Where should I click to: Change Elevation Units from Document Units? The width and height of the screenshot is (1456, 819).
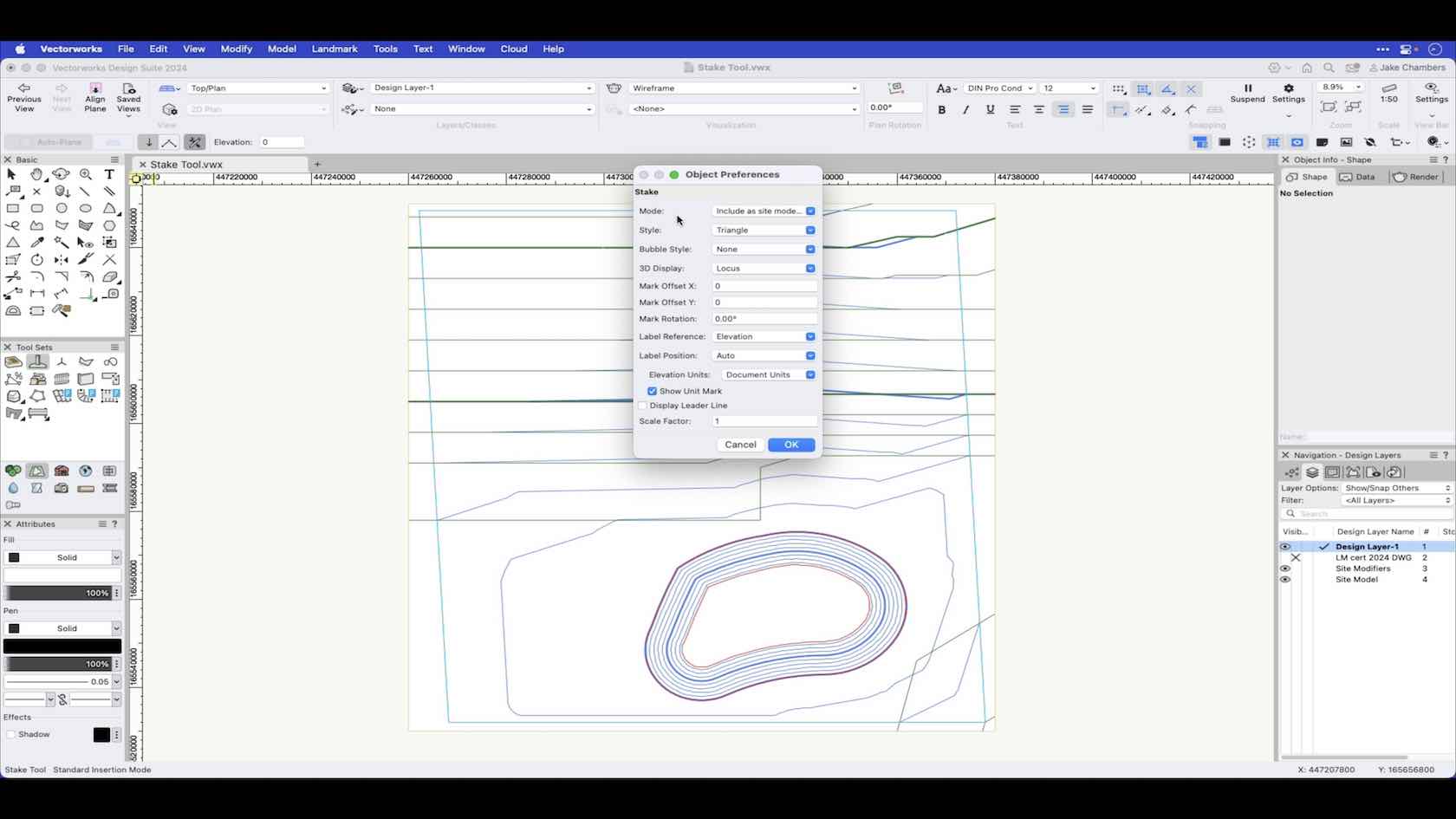point(766,374)
